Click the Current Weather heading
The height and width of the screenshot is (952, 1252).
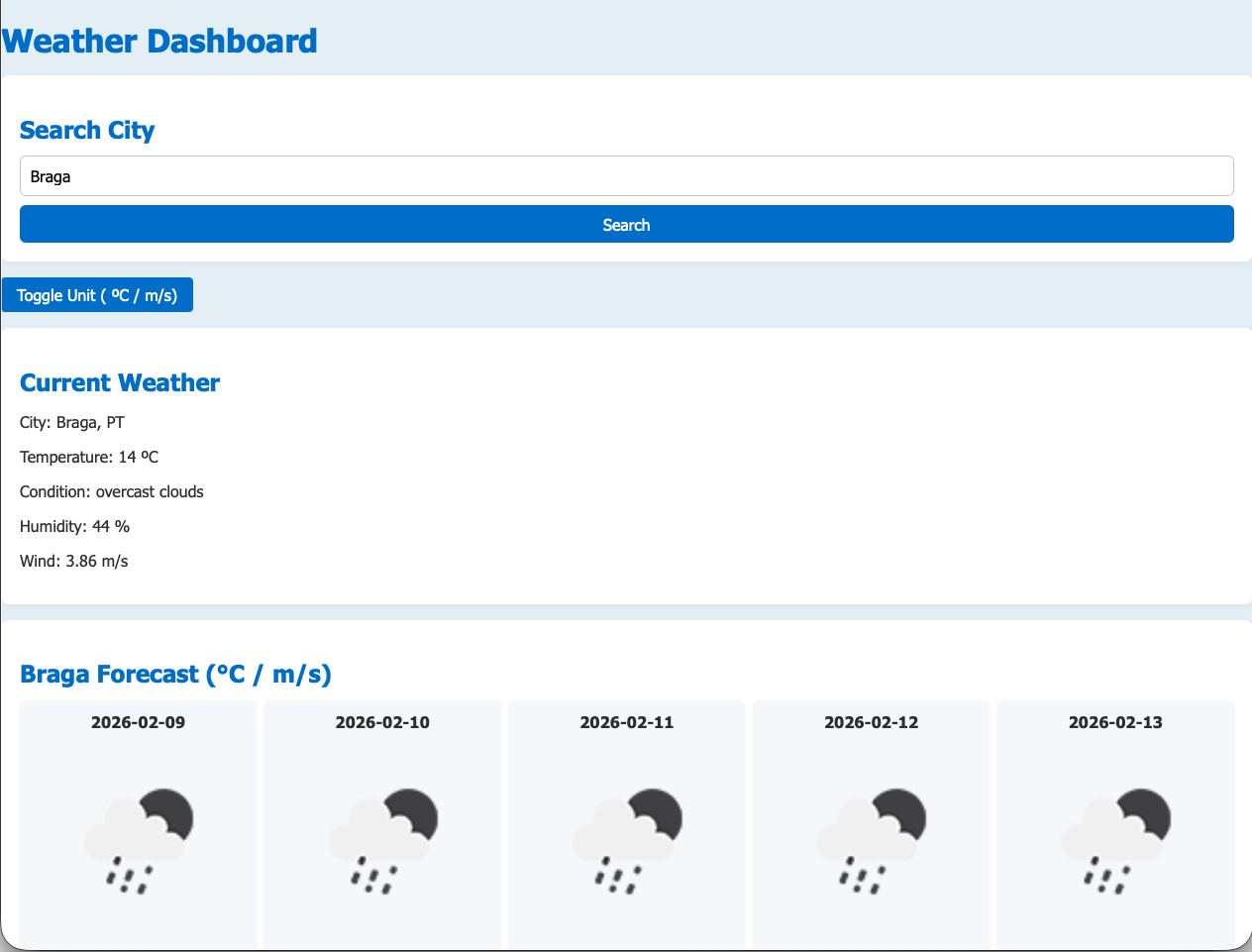[120, 382]
